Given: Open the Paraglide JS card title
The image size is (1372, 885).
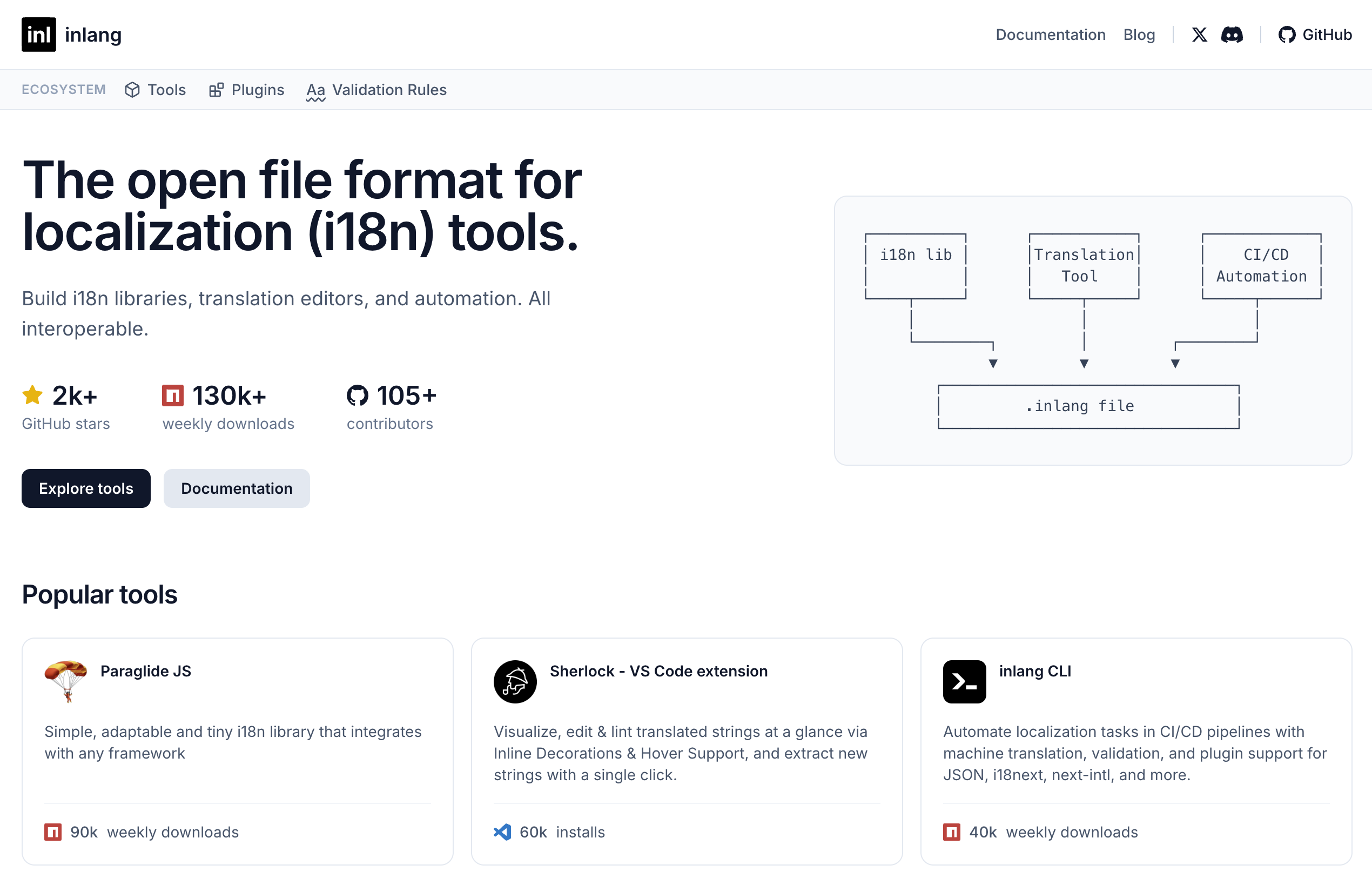Looking at the screenshot, I should [145, 671].
